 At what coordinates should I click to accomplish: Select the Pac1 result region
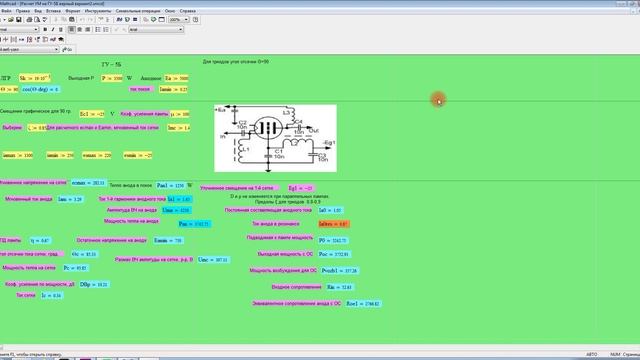click(170, 185)
